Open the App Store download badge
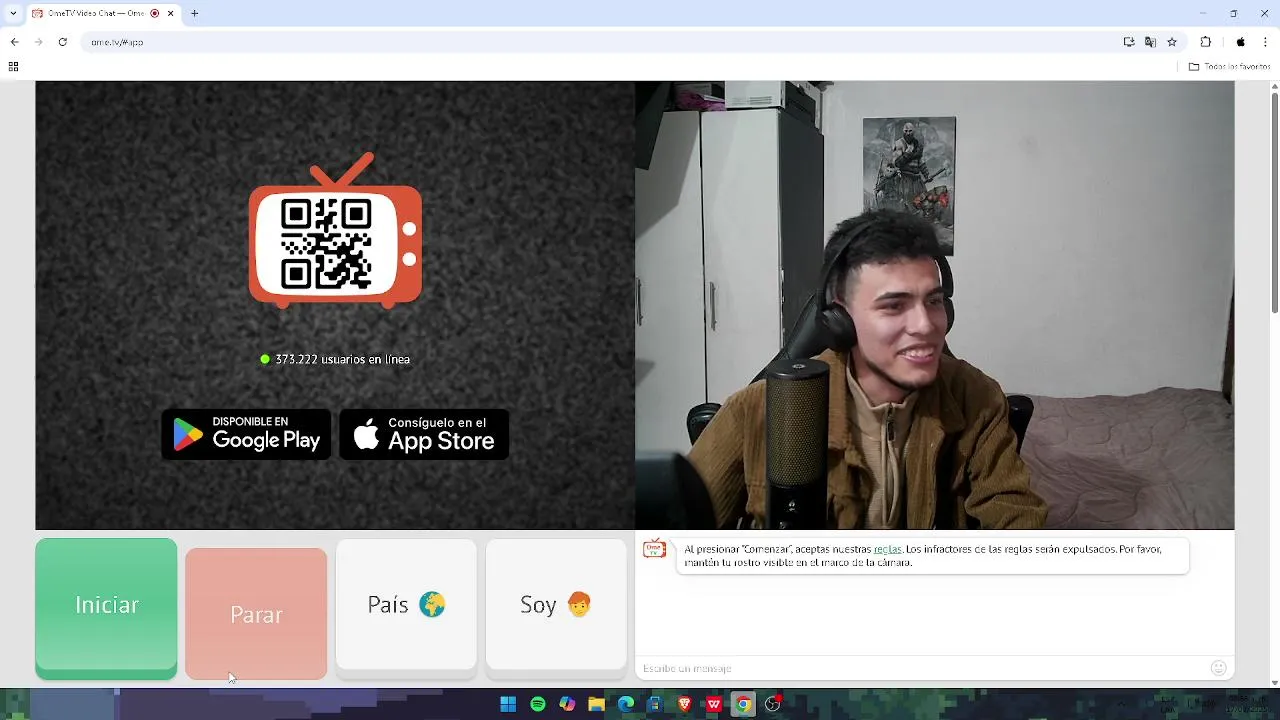Viewport: 1280px width, 720px height. point(424,434)
